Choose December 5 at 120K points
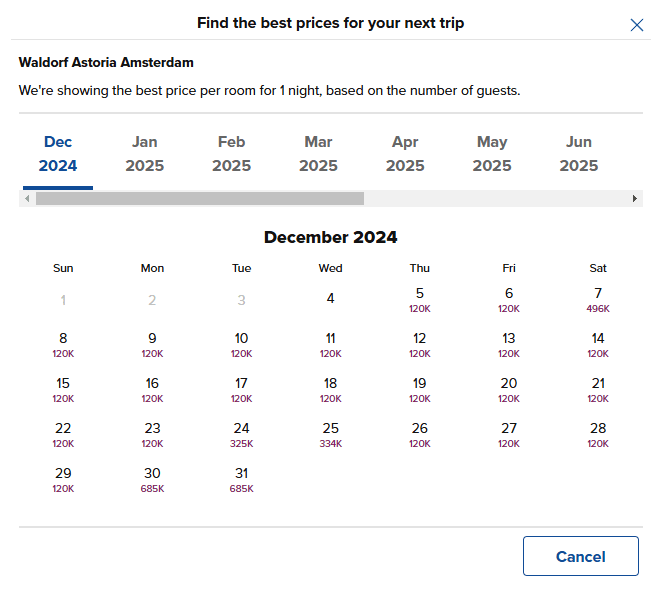661x591 pixels. (x=420, y=299)
